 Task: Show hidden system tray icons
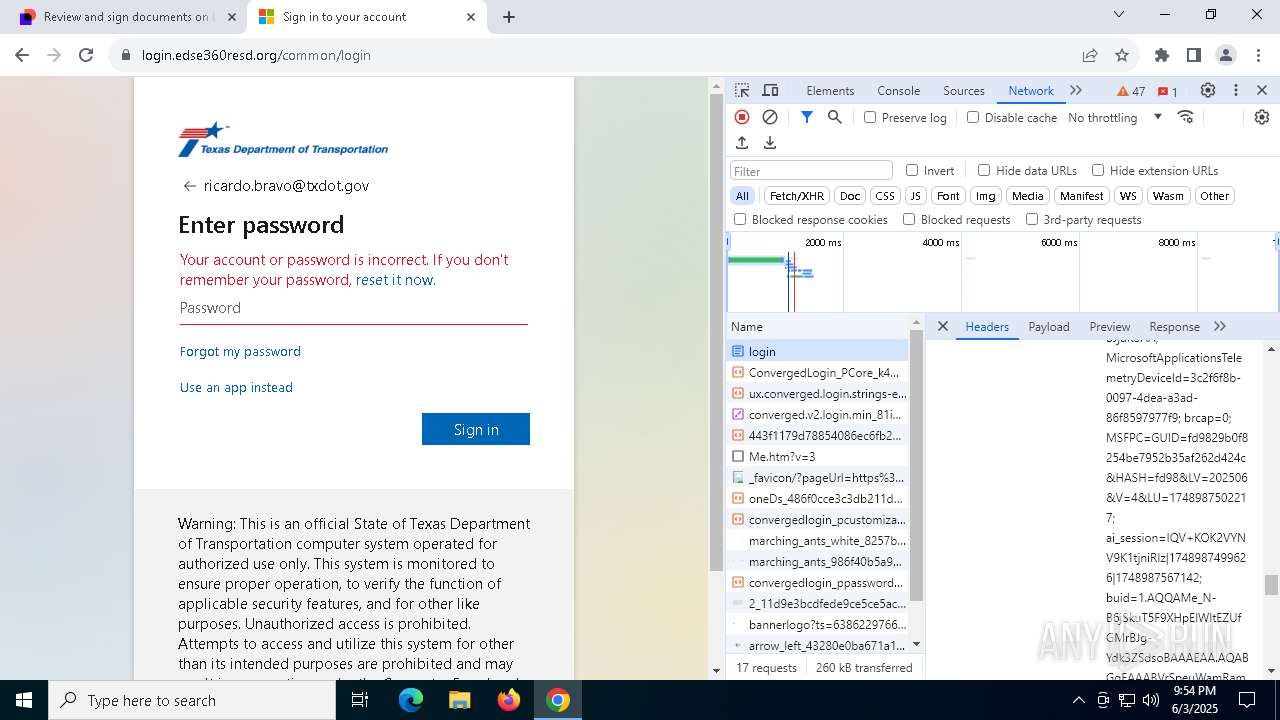pyautogui.click(x=1078, y=700)
